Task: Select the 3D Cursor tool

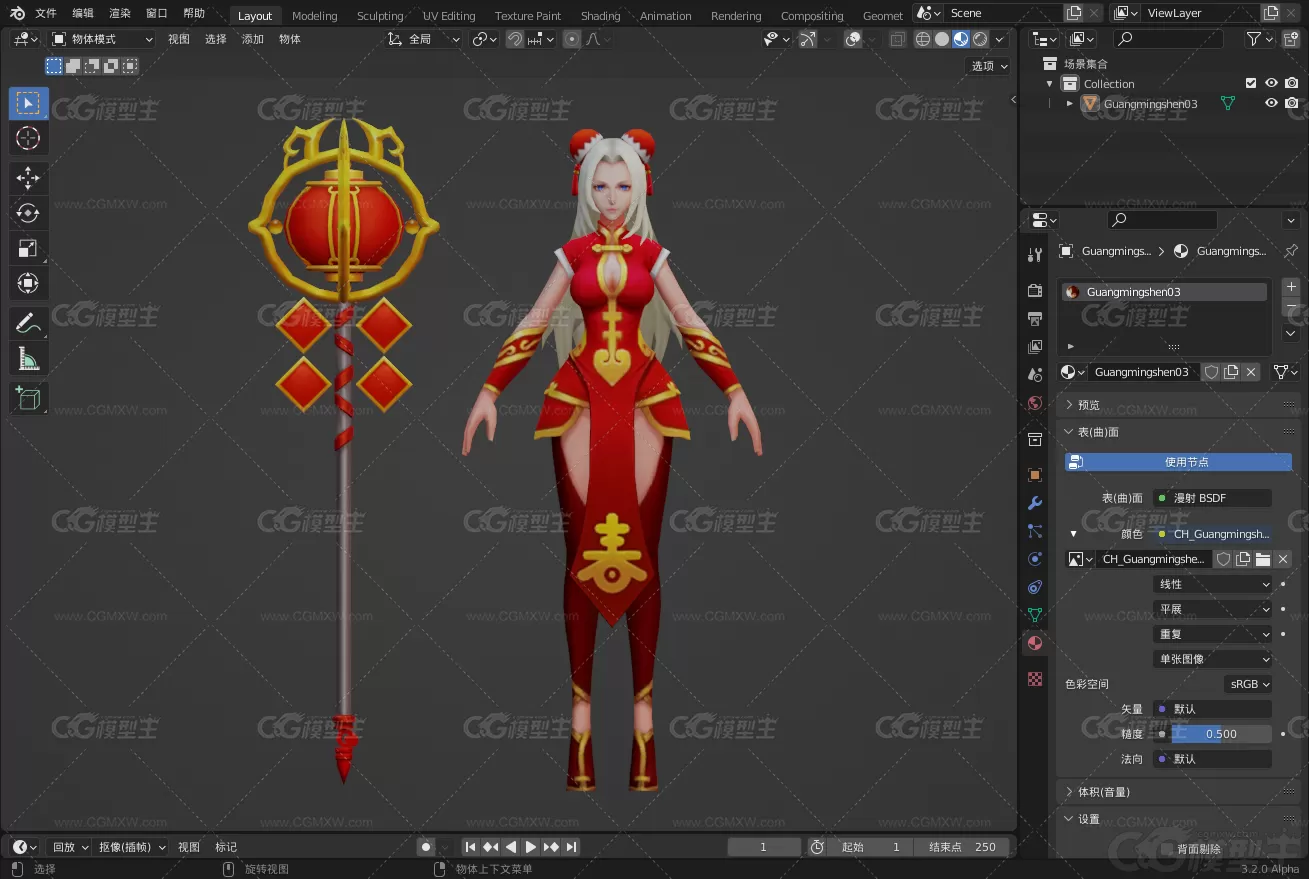Action: pos(28,139)
